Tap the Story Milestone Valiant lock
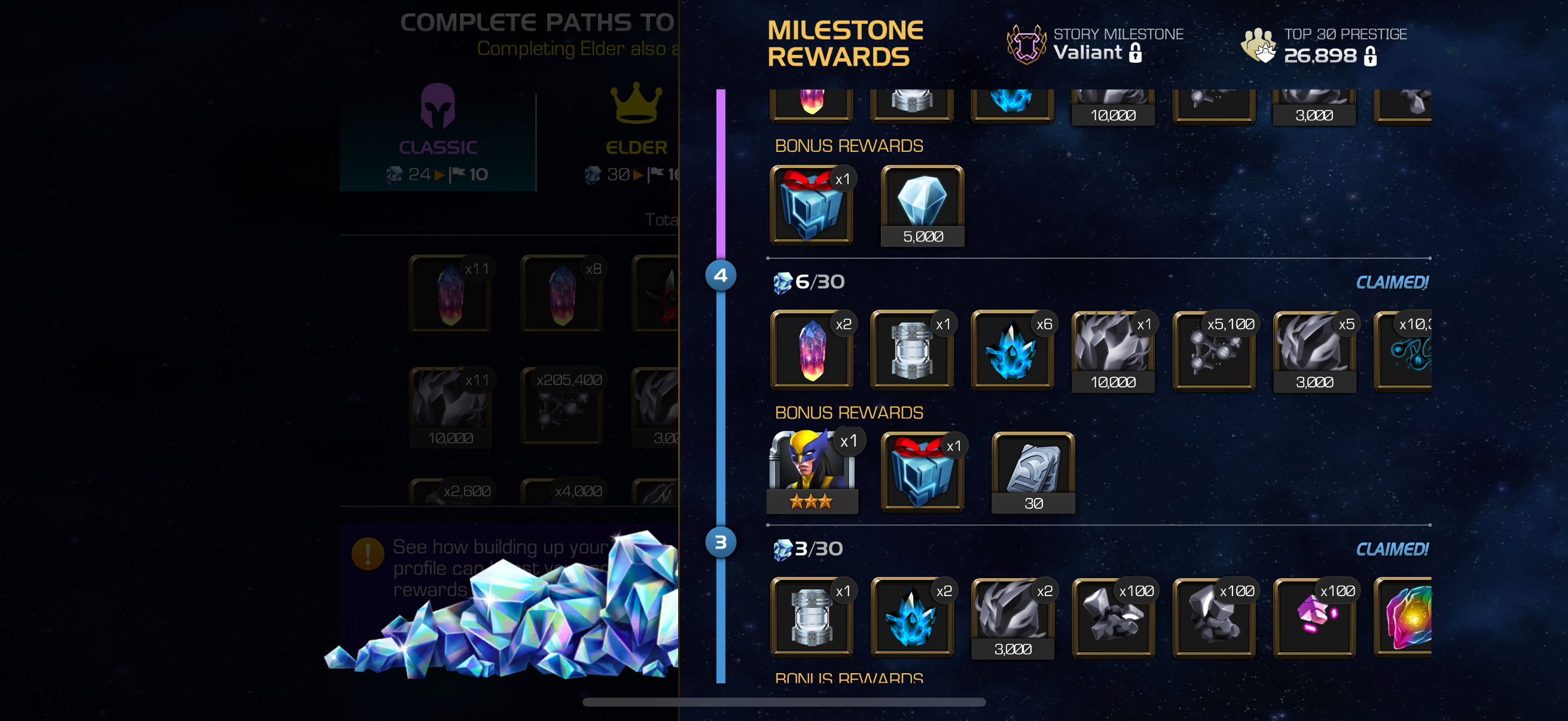 click(x=1135, y=53)
